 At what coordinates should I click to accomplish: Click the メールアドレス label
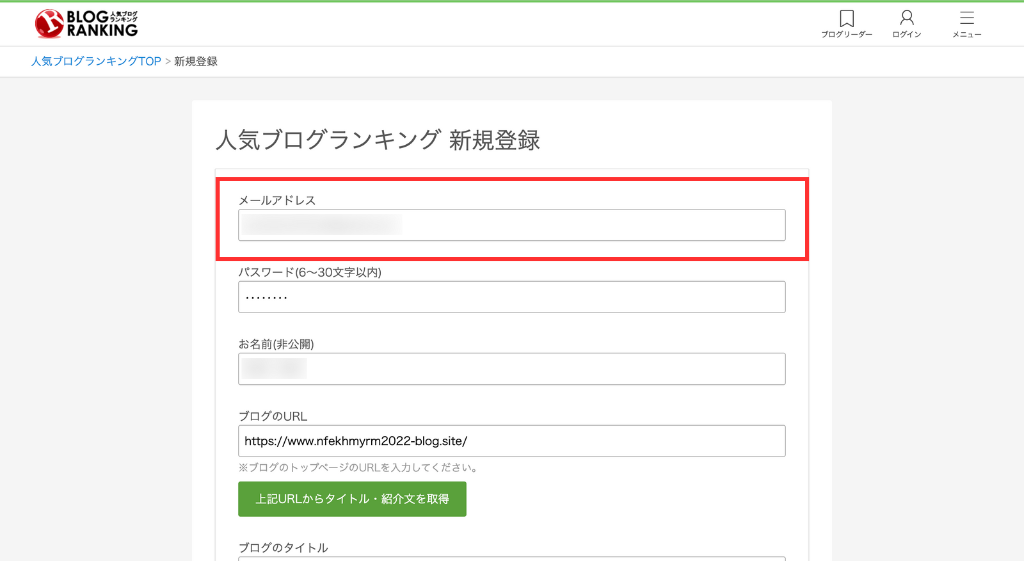click(x=277, y=200)
